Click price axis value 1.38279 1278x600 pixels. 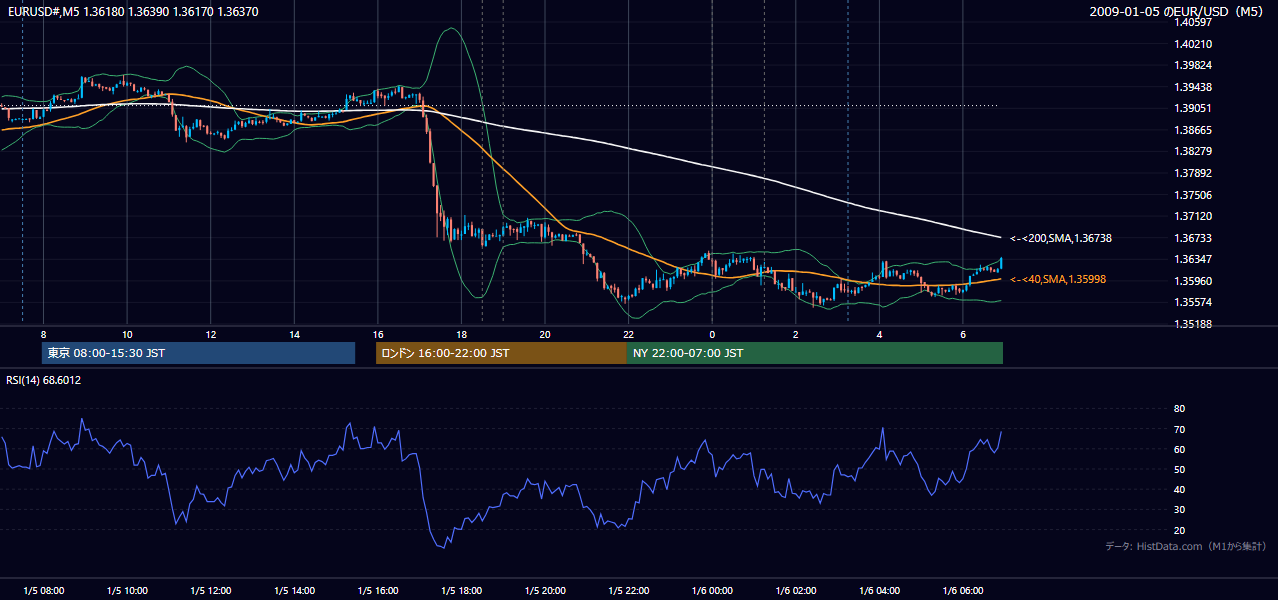(x=1193, y=151)
